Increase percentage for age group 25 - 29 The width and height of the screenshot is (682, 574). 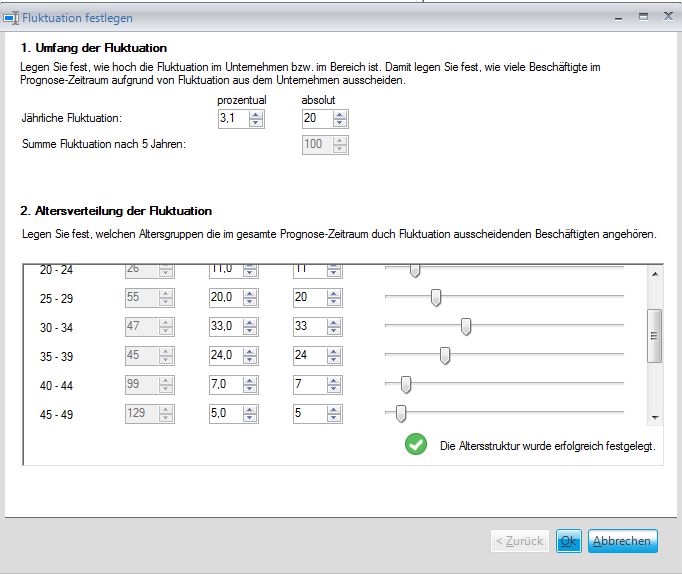click(250, 294)
